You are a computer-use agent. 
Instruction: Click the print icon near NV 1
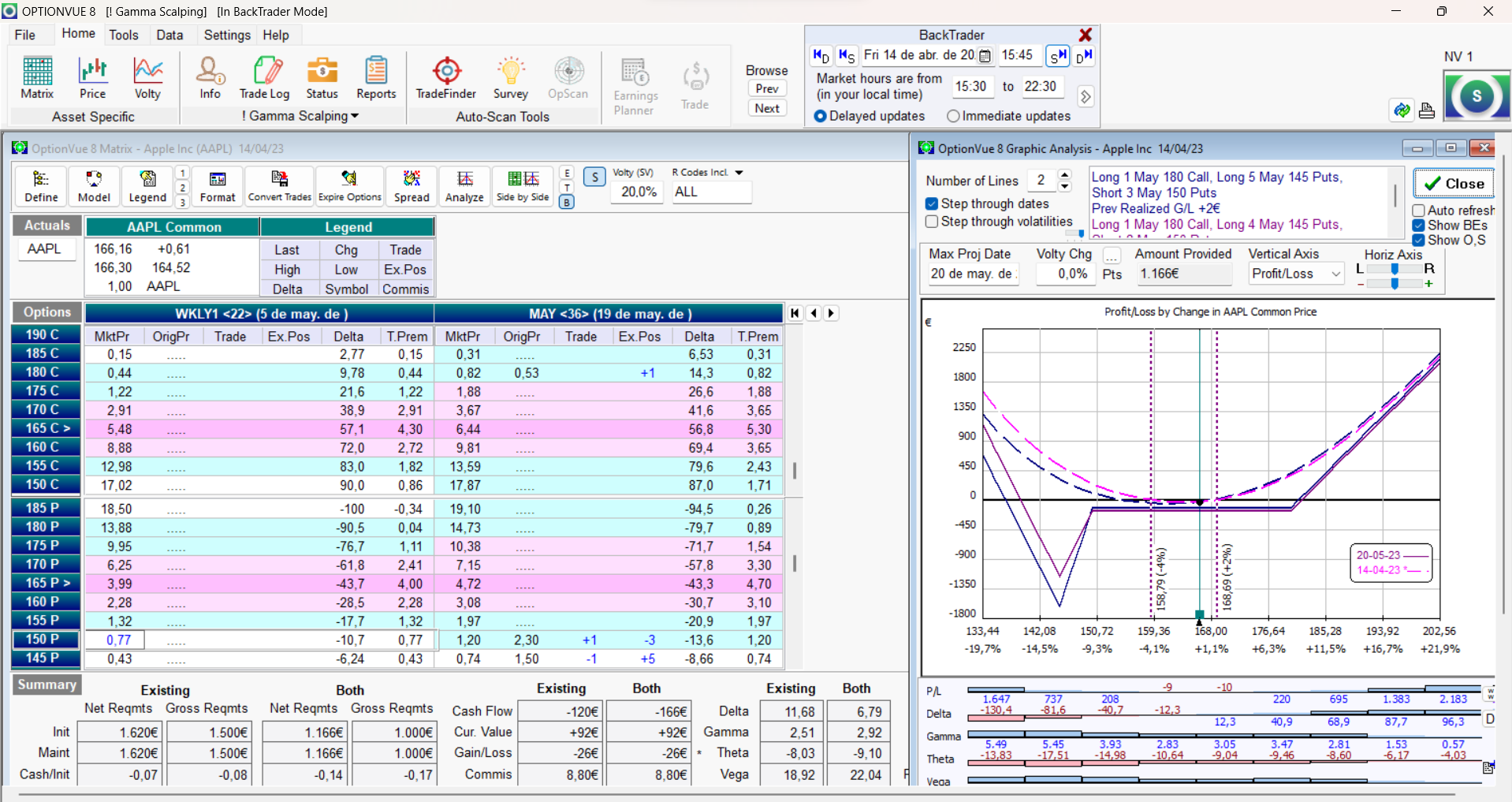[1427, 110]
